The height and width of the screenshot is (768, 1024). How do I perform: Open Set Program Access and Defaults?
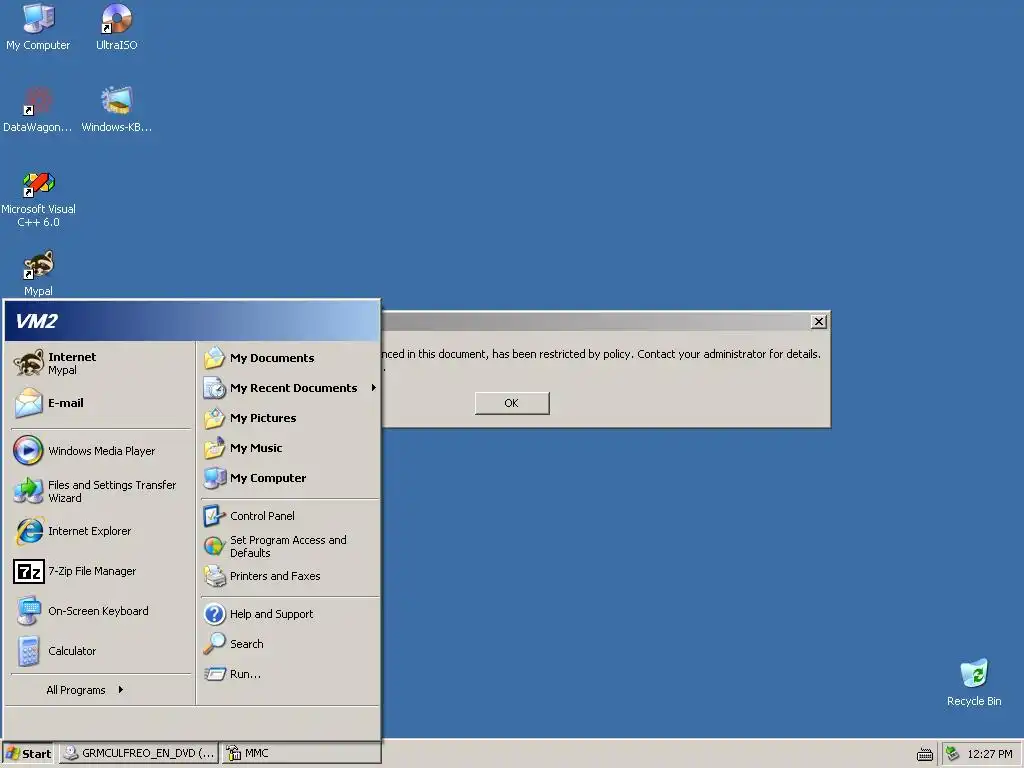[x=289, y=546]
